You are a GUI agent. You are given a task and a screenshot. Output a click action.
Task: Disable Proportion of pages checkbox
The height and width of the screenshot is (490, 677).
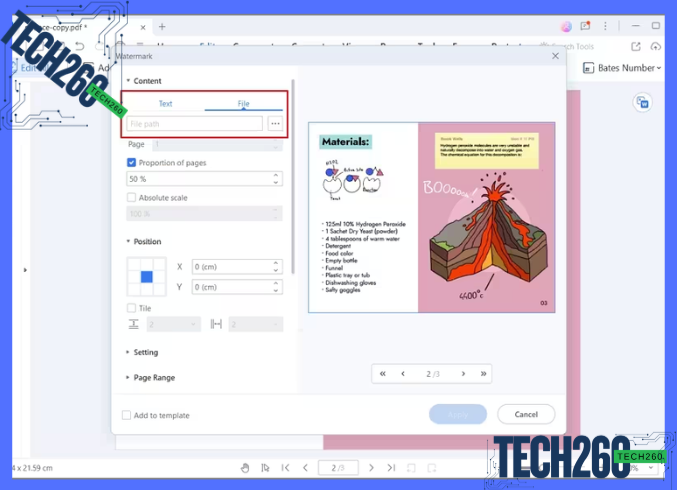click(x=132, y=162)
